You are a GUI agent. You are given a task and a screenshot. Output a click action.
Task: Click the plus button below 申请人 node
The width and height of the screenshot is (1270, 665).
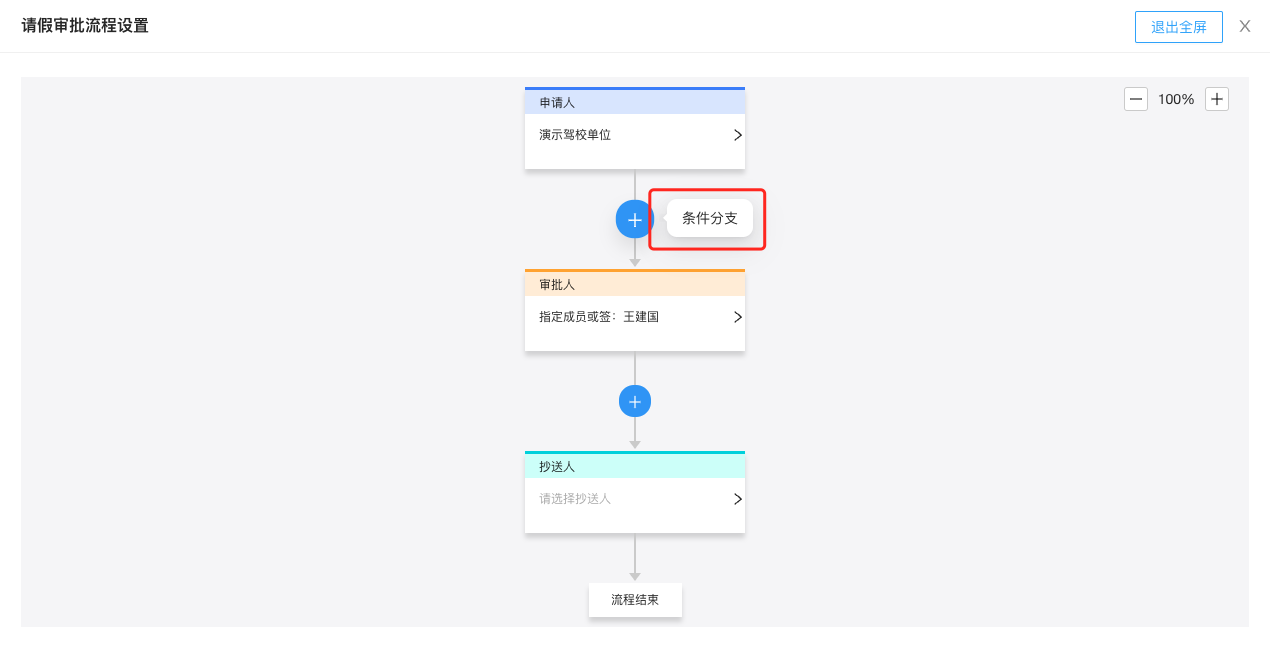634,219
